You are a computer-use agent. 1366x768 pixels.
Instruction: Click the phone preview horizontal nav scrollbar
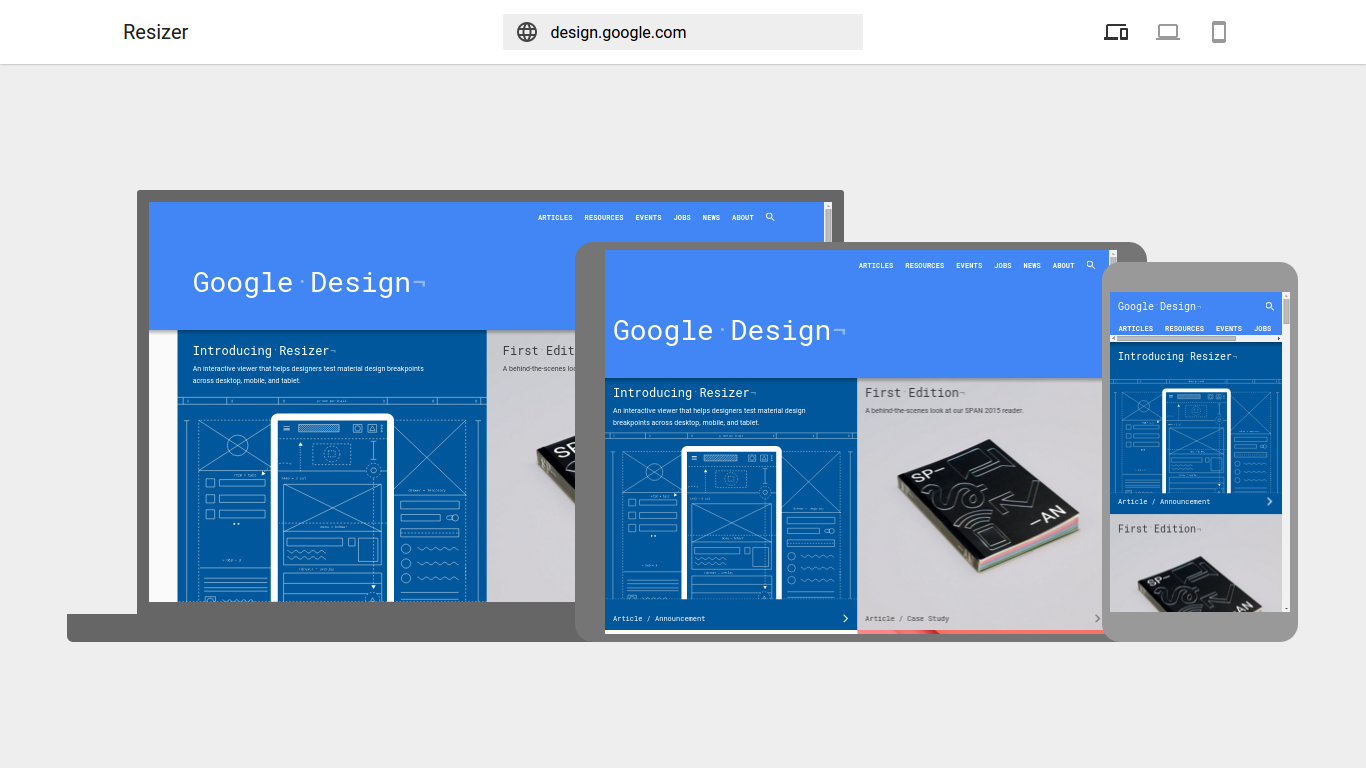pyautogui.click(x=1196, y=338)
